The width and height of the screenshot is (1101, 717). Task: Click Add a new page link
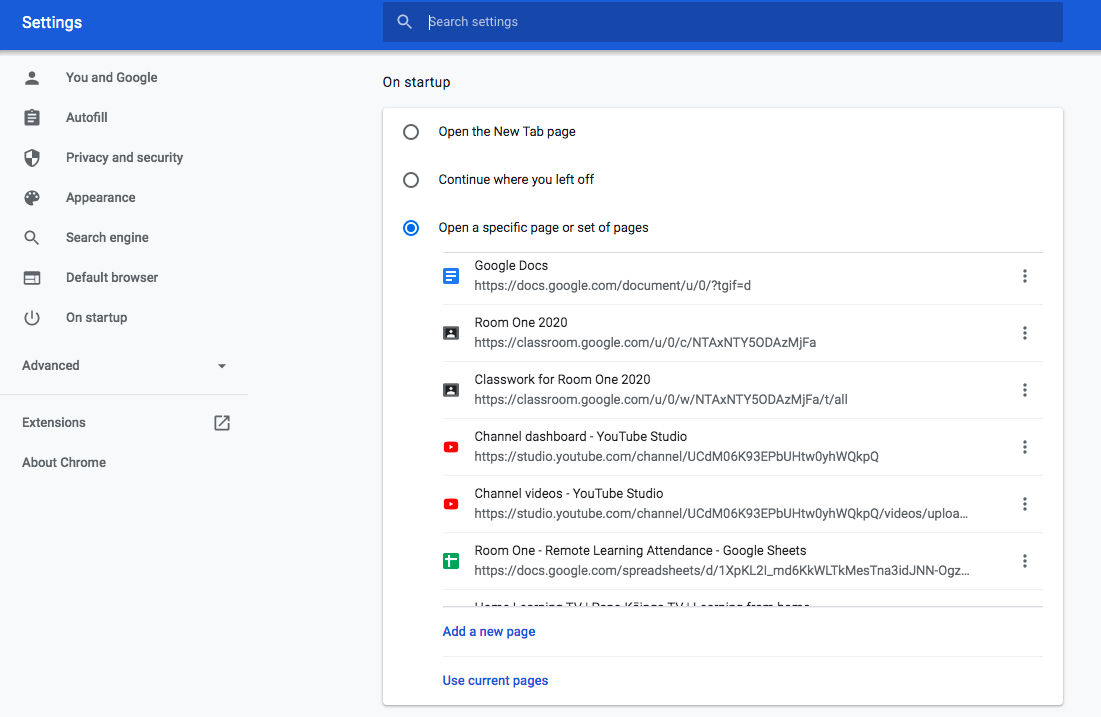[489, 631]
